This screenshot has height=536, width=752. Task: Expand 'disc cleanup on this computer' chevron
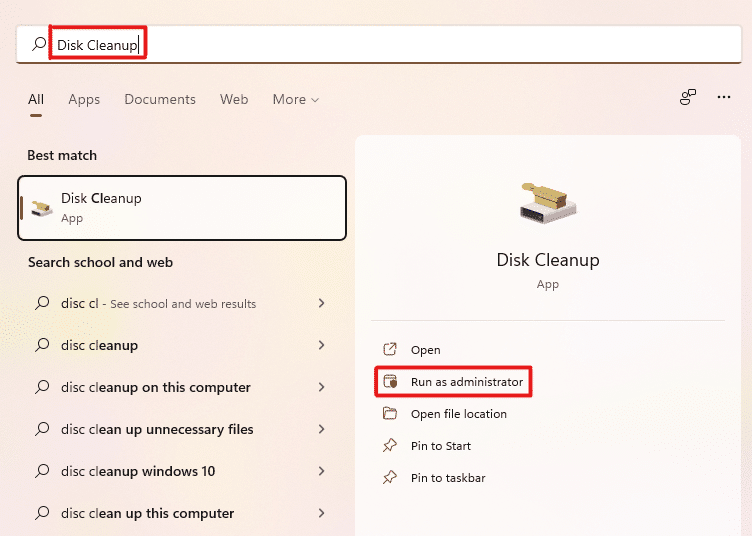point(322,387)
